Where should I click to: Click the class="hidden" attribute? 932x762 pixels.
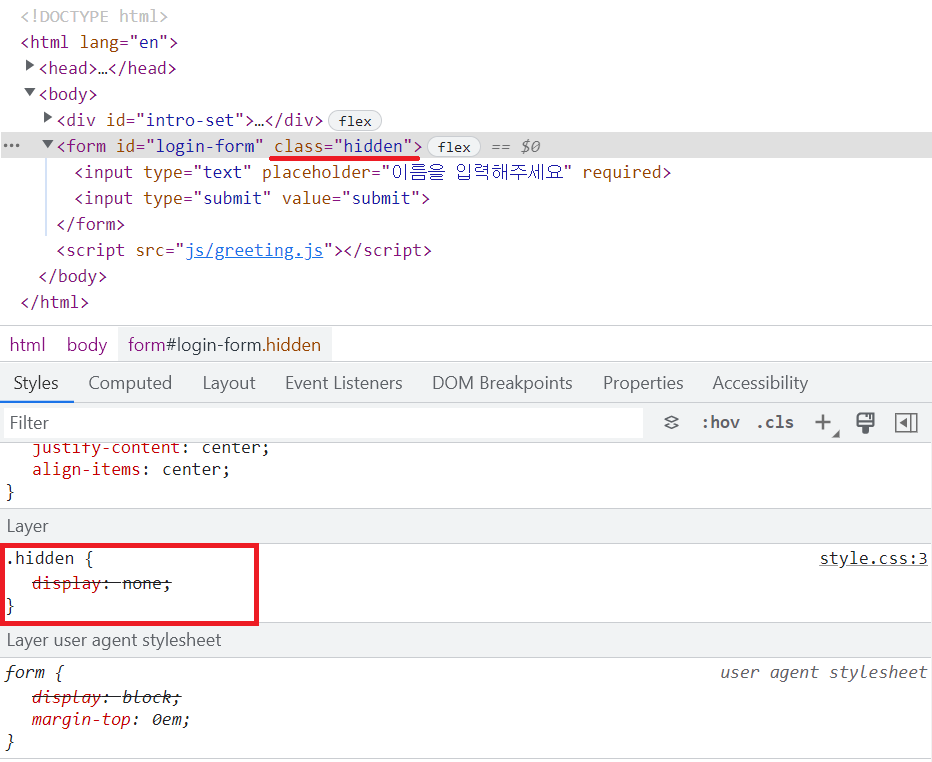pyautogui.click(x=343, y=146)
